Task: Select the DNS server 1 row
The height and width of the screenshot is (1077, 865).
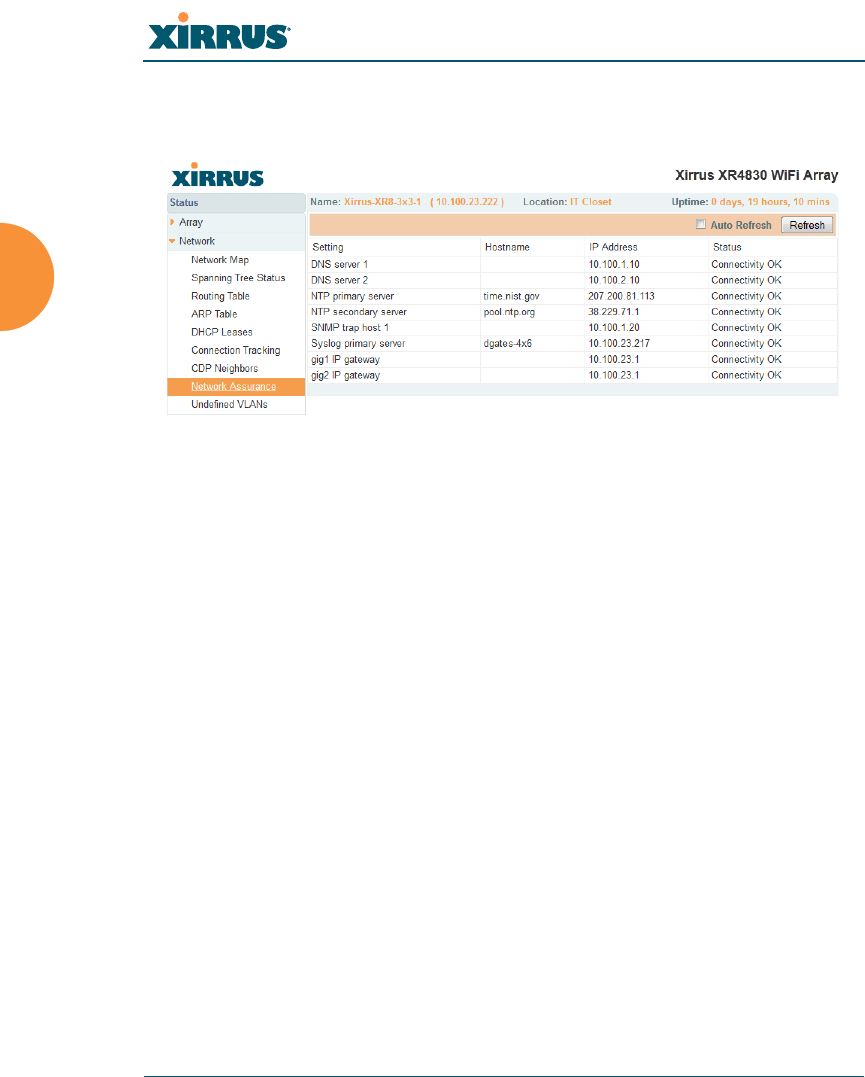Action: 572,264
